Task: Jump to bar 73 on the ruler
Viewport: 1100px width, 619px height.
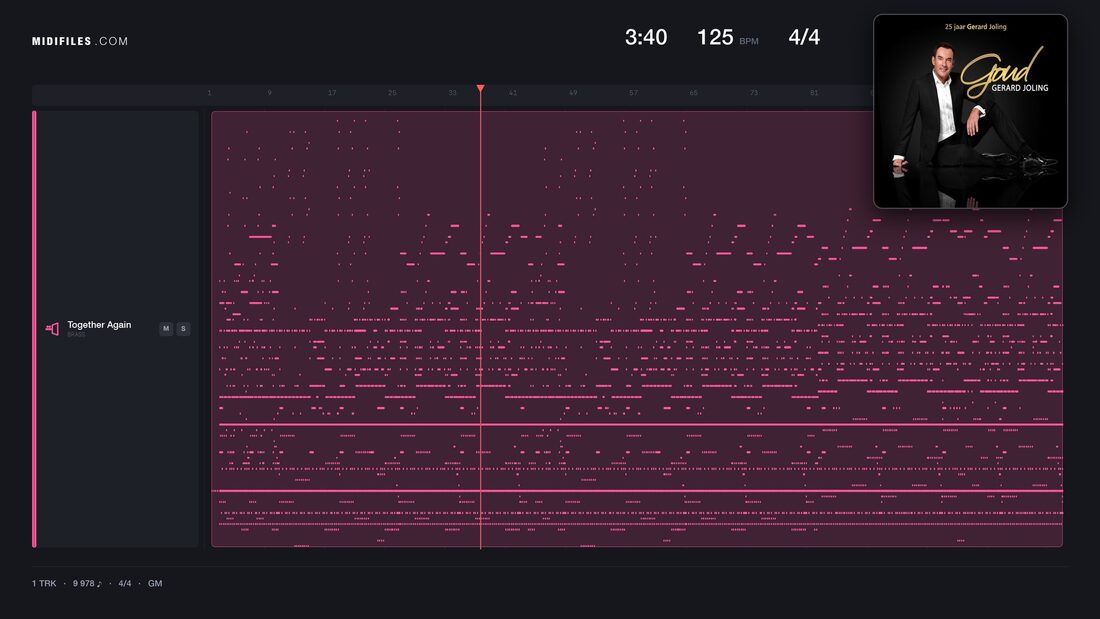Action: [x=753, y=93]
